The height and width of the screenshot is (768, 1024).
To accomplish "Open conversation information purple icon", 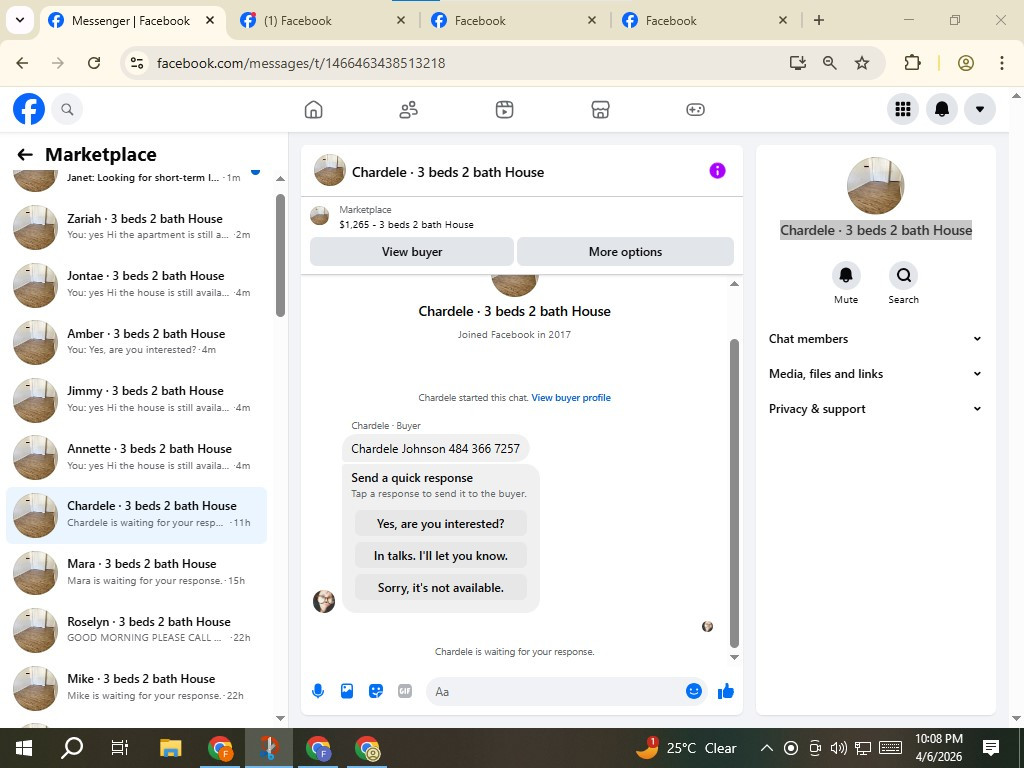I will 717,170.
